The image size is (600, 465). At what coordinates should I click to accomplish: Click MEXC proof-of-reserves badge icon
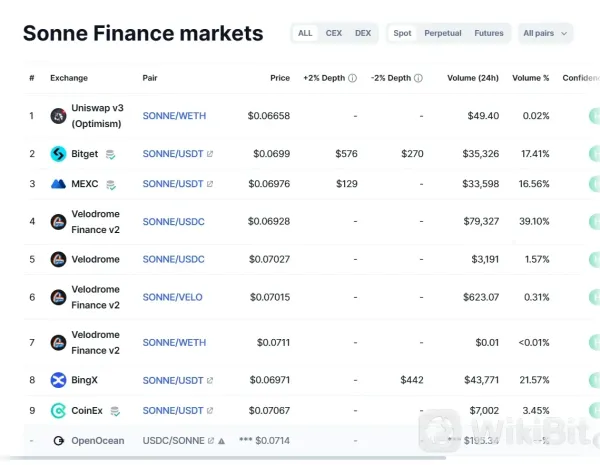(111, 185)
